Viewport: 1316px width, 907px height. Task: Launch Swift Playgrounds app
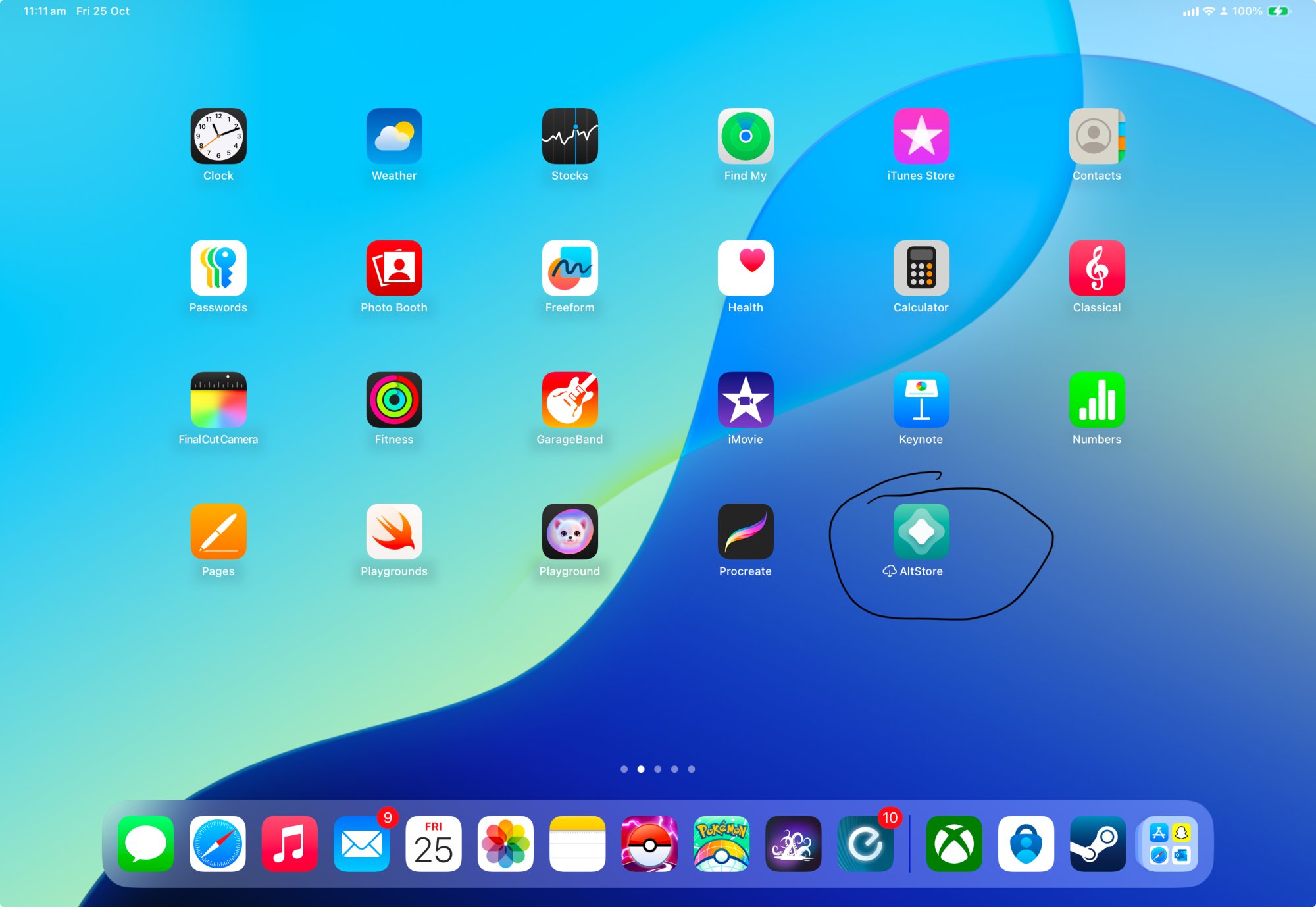click(393, 531)
